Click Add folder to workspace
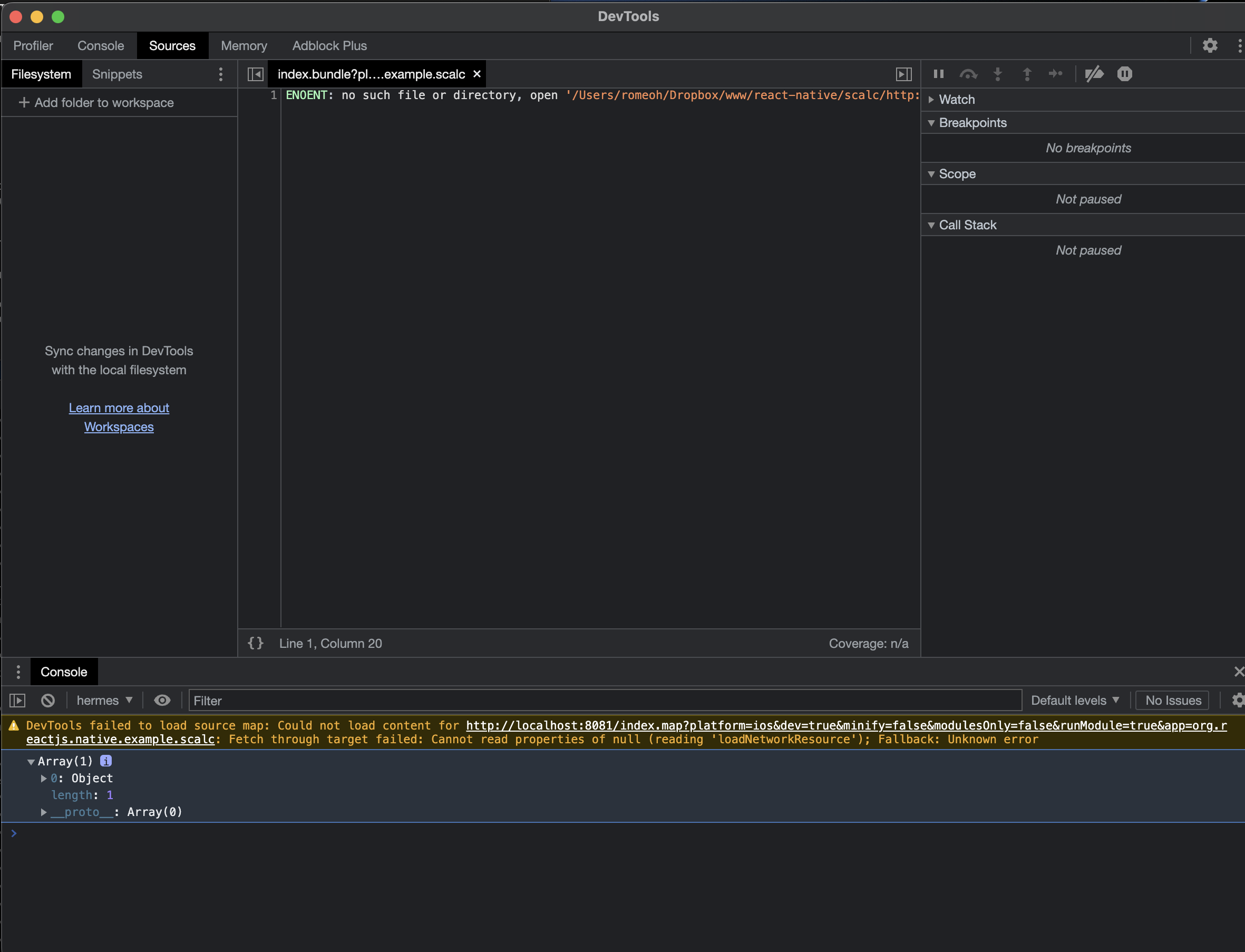The height and width of the screenshot is (952, 1245). pos(96,103)
